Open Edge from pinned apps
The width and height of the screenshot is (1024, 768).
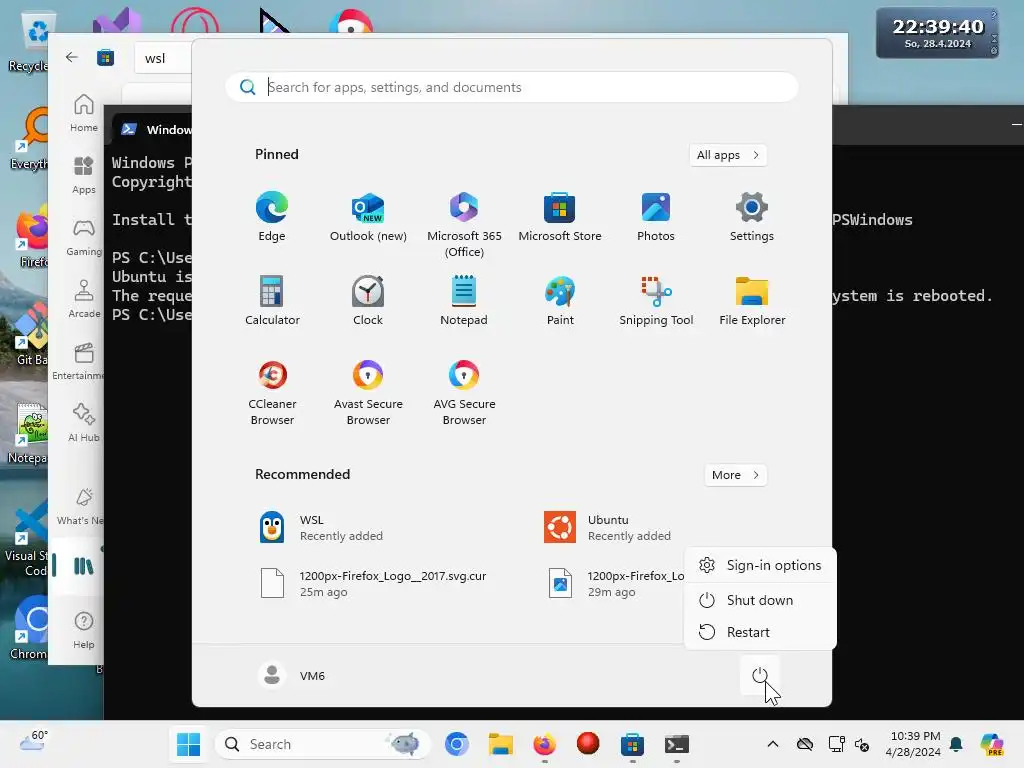pyautogui.click(x=272, y=217)
